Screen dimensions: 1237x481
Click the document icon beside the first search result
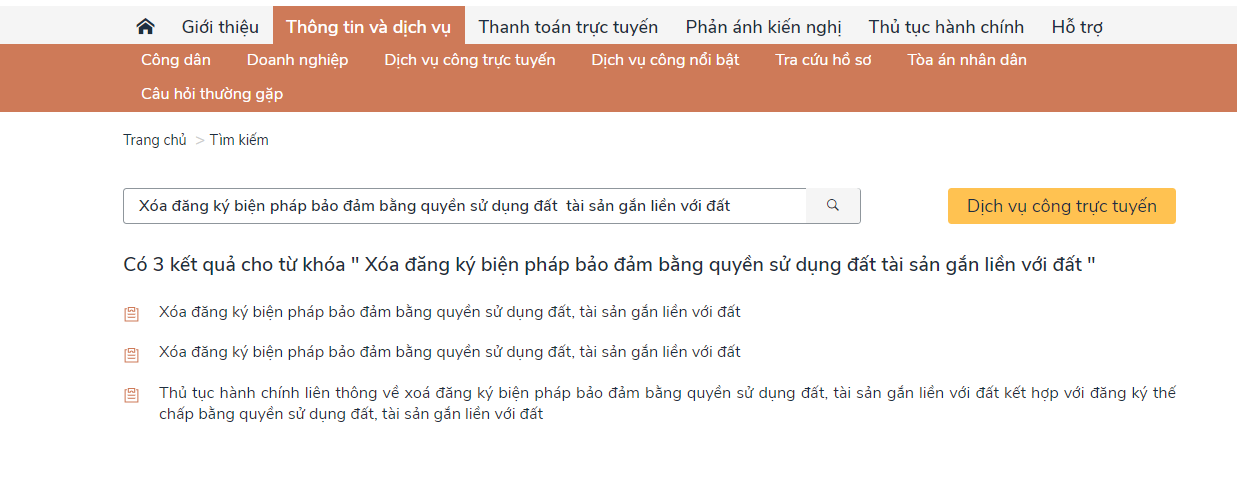131,314
